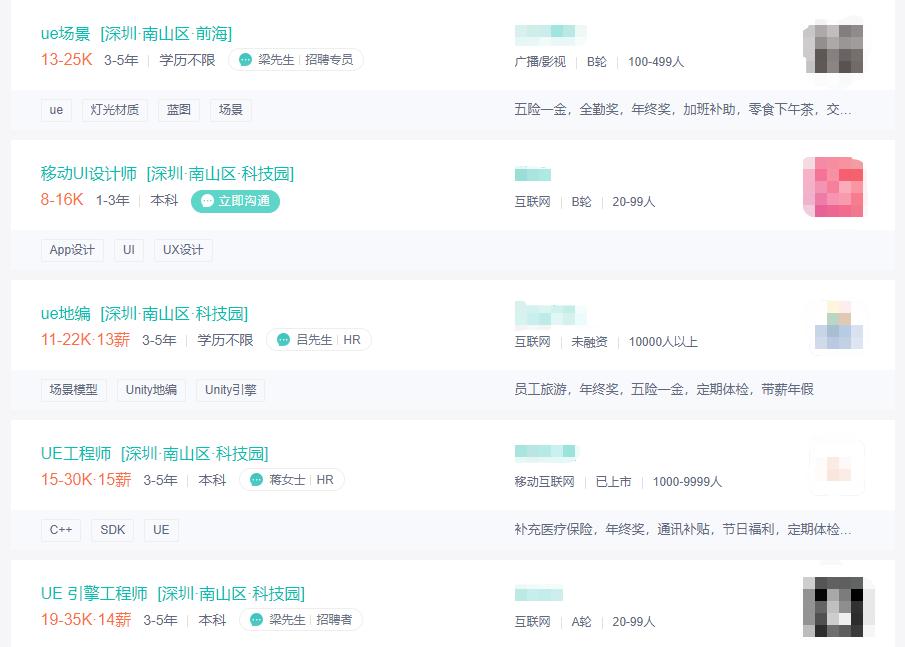Select the Unity引擎 skill tag
905x647 pixels.
click(230, 389)
